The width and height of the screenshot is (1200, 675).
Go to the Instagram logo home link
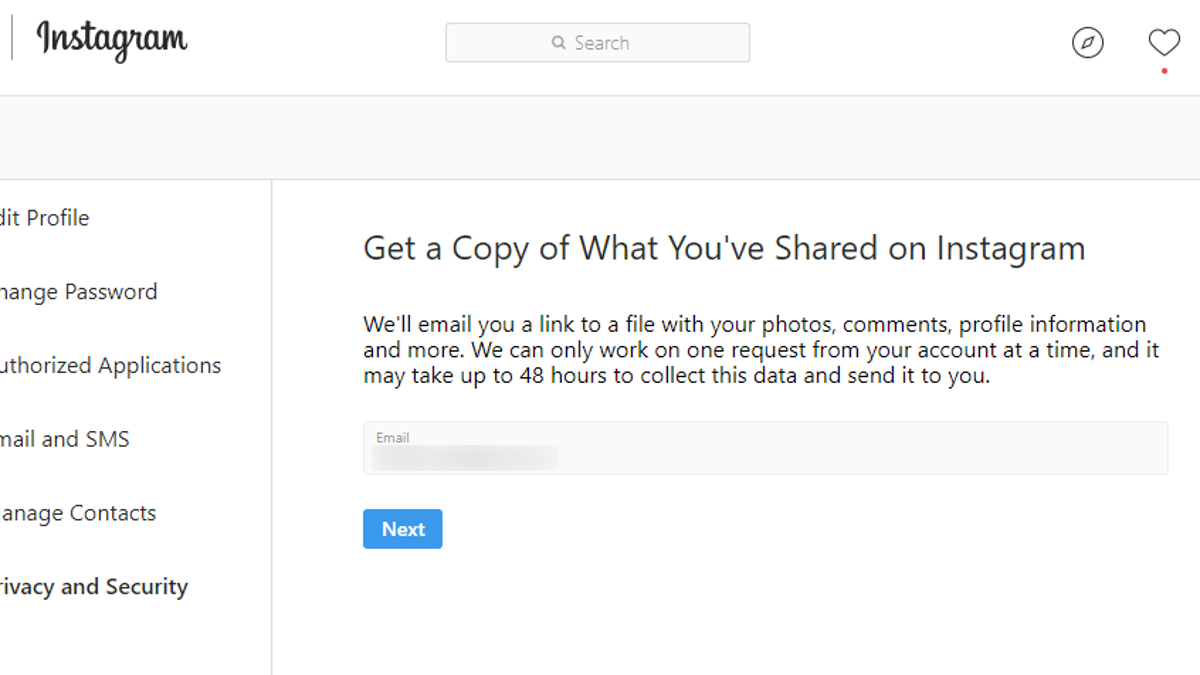pyautogui.click(x=112, y=41)
